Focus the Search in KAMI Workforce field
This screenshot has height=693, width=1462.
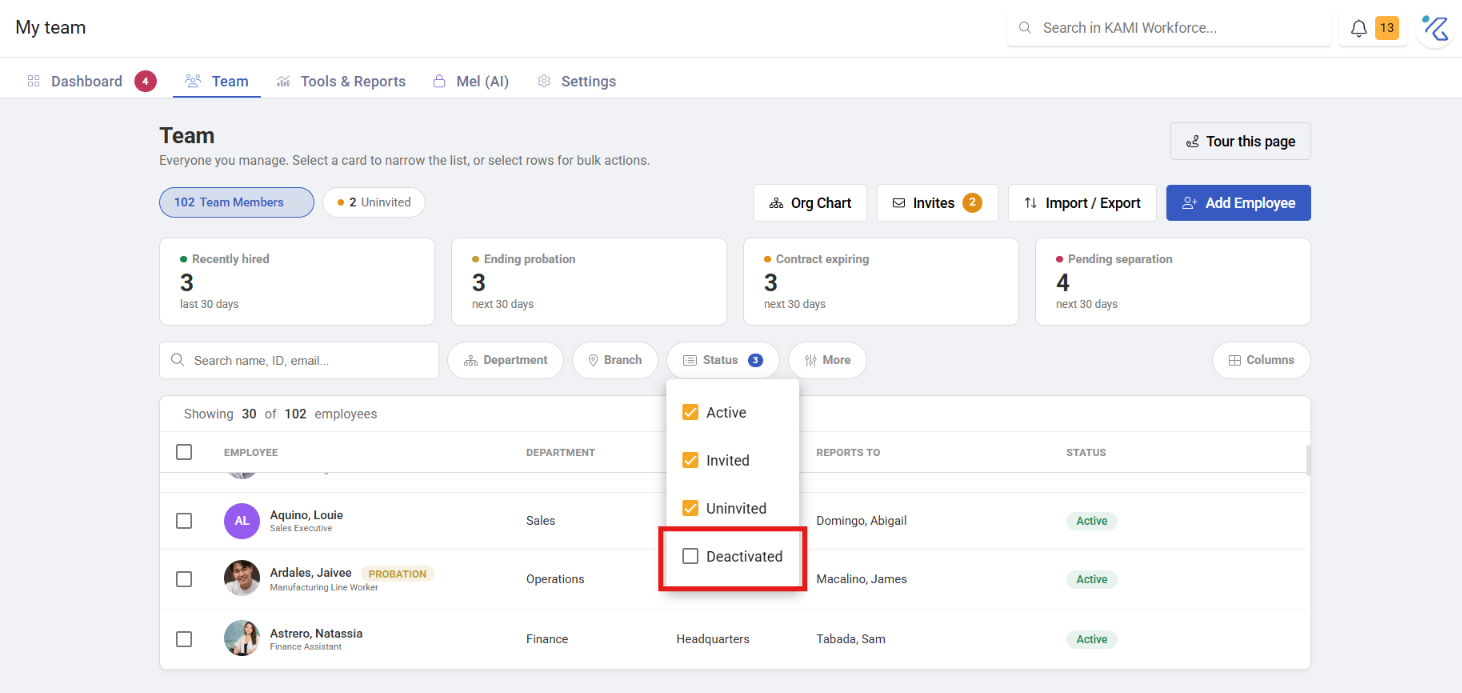tap(1169, 28)
